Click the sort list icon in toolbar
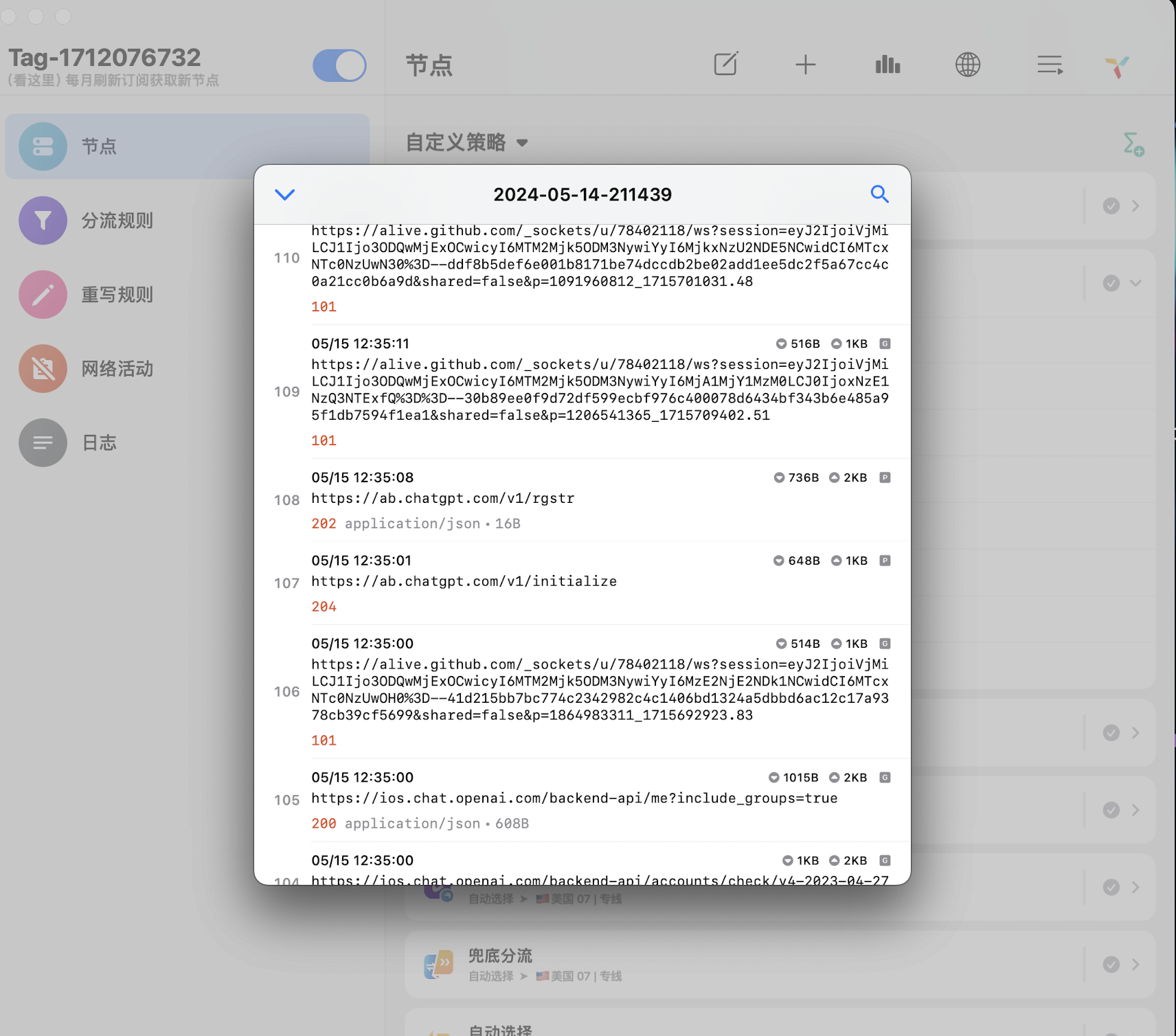 click(1050, 65)
